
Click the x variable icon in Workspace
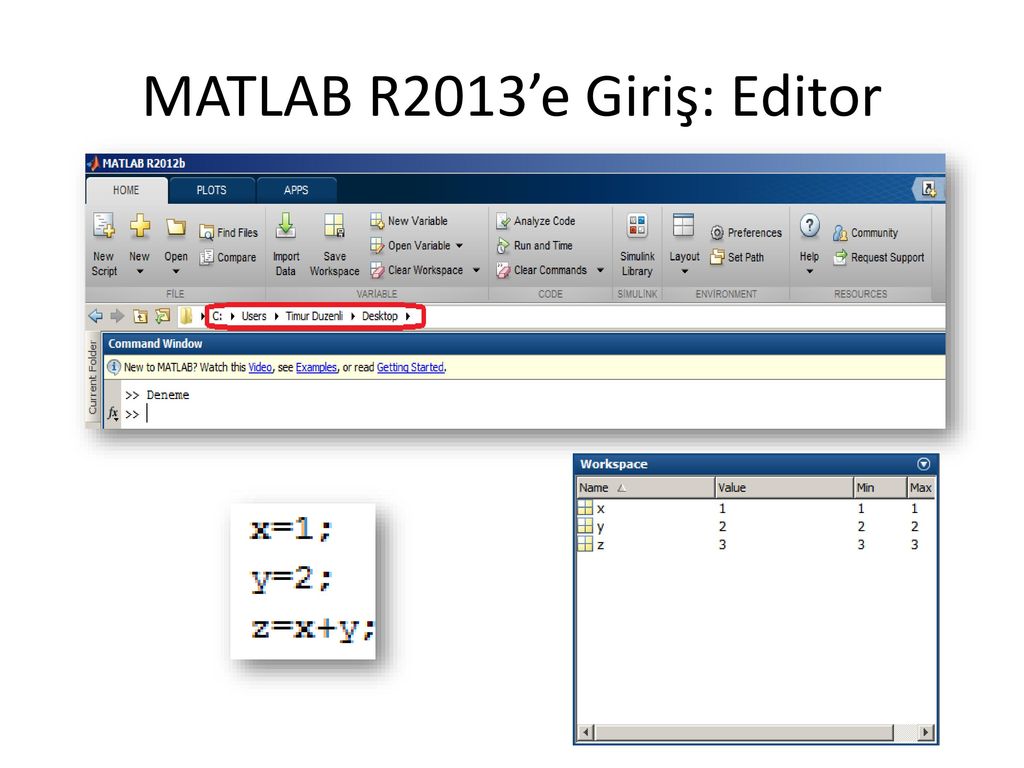click(x=584, y=507)
